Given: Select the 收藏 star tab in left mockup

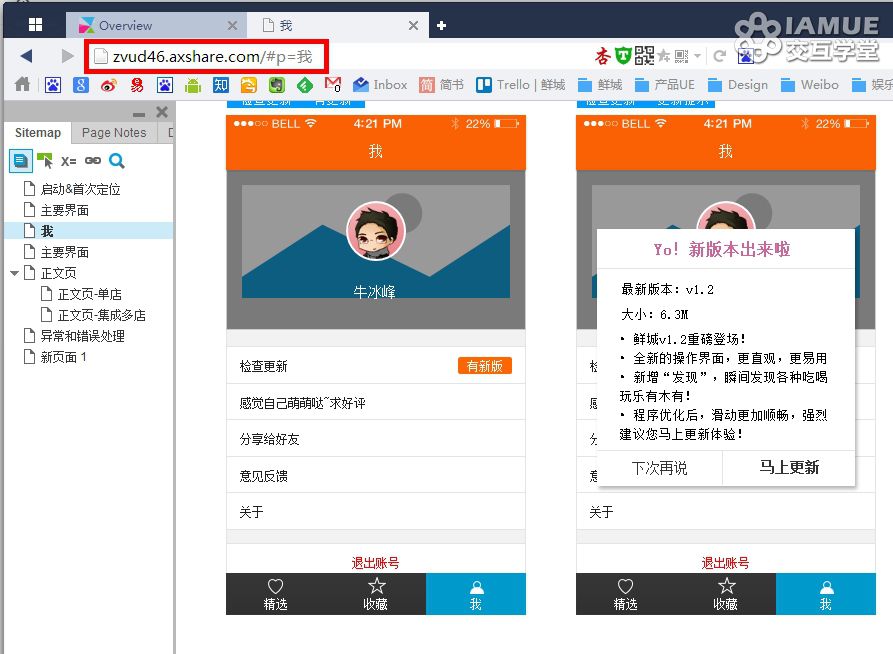Looking at the screenshot, I should [376, 594].
